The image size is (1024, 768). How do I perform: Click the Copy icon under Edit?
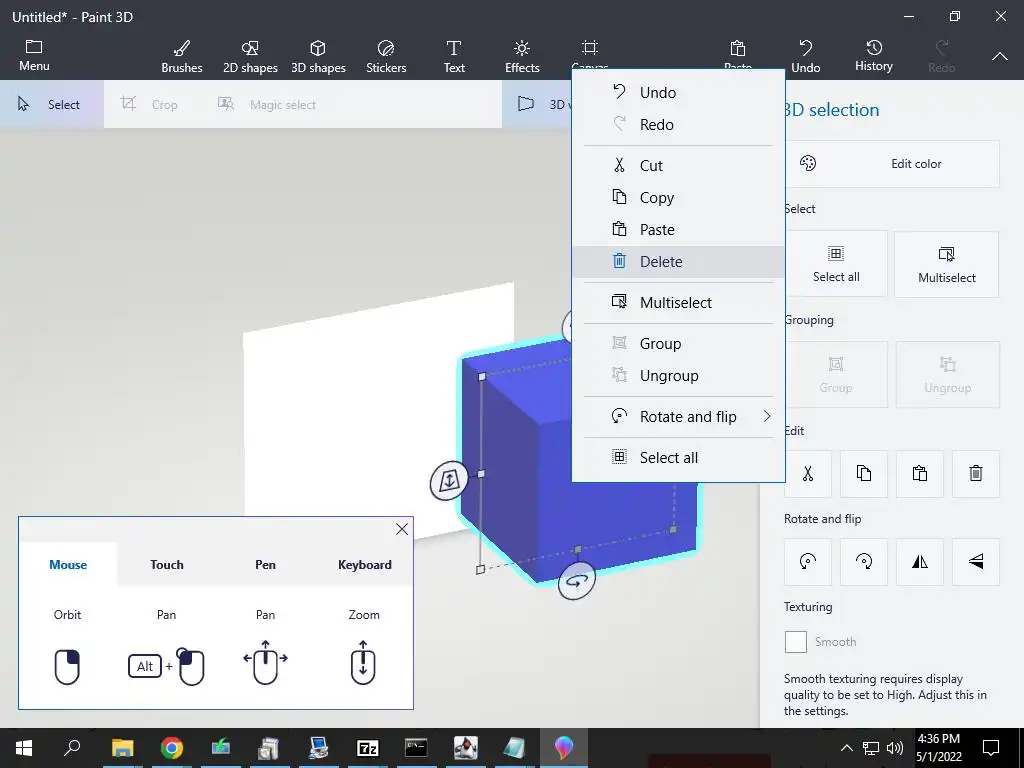tap(863, 473)
